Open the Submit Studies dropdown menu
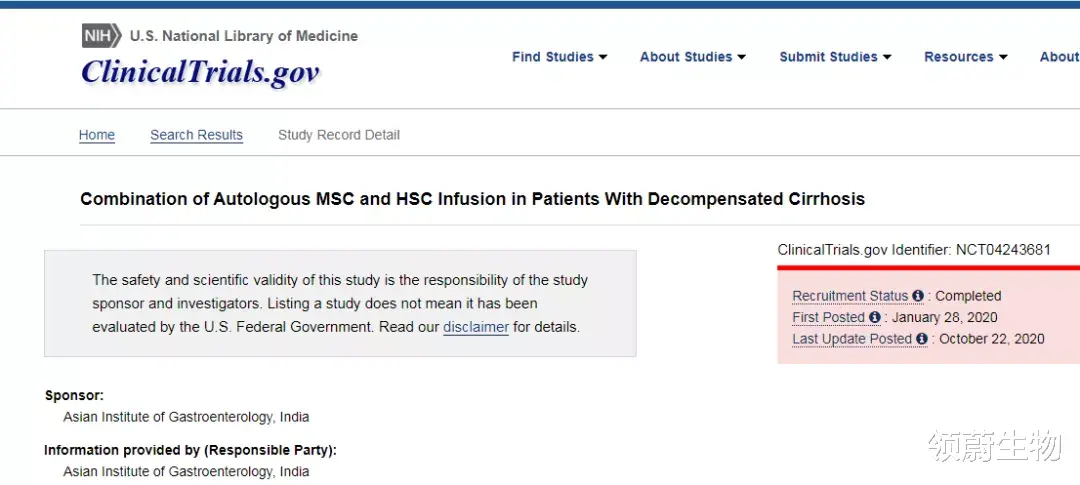Image resolution: width=1080 pixels, height=485 pixels. click(835, 57)
